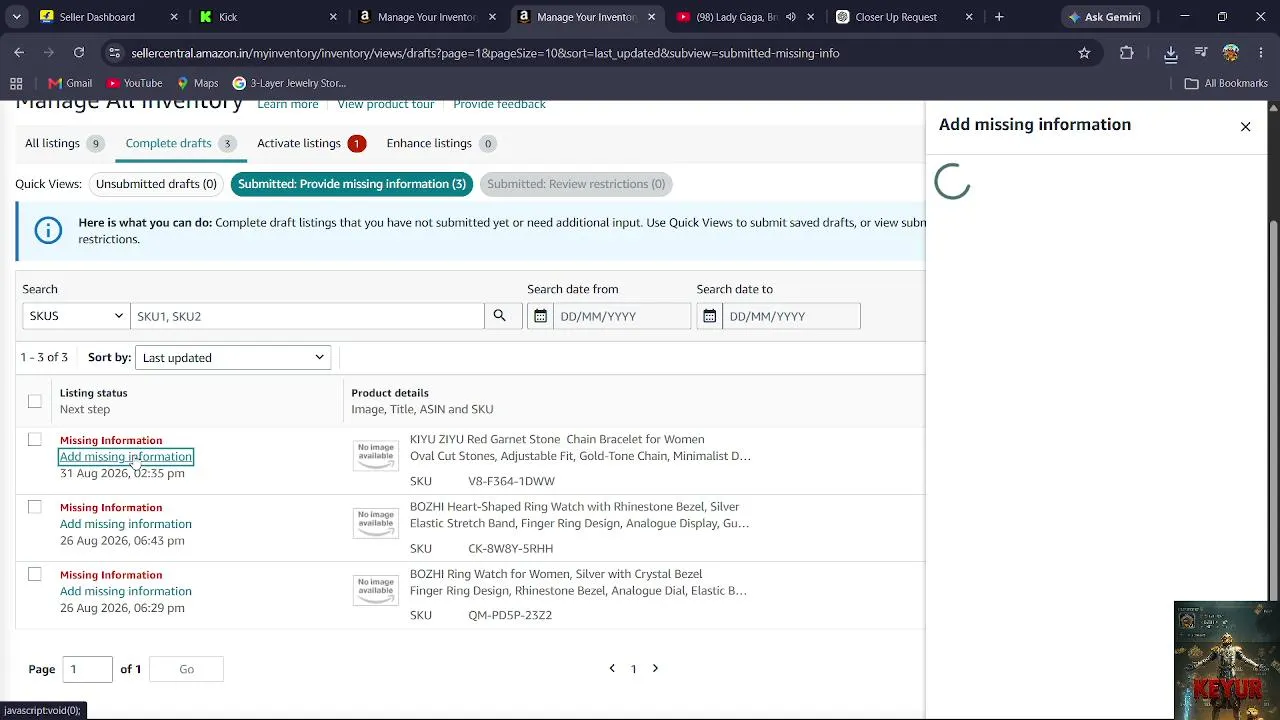Image resolution: width=1280 pixels, height=720 pixels.
Task: Select the BOZHI Ring Watch for Women checkbox
Action: tap(35, 574)
